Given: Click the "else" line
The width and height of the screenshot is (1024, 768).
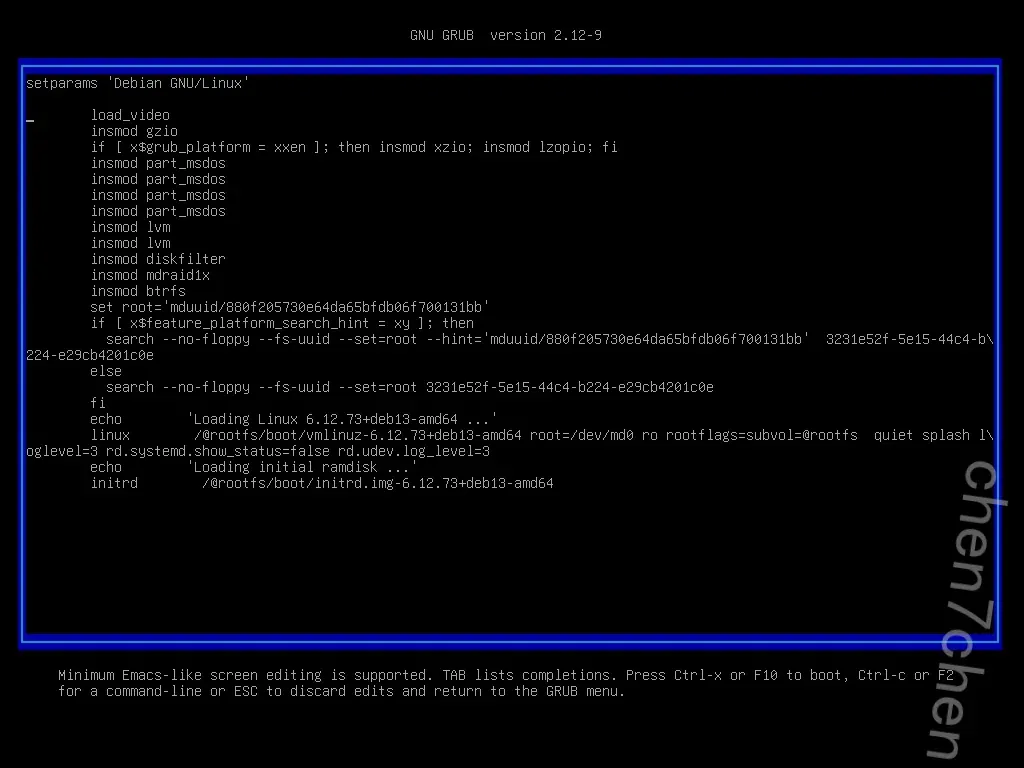Looking at the screenshot, I should [106, 372].
